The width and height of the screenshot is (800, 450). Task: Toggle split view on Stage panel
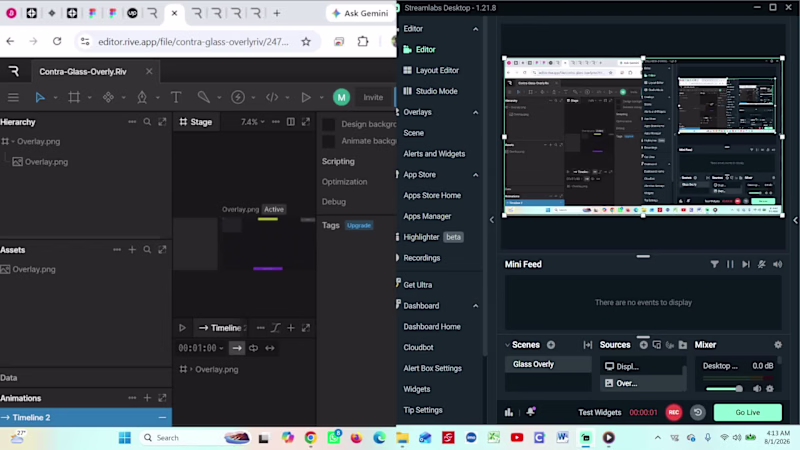click(x=291, y=122)
